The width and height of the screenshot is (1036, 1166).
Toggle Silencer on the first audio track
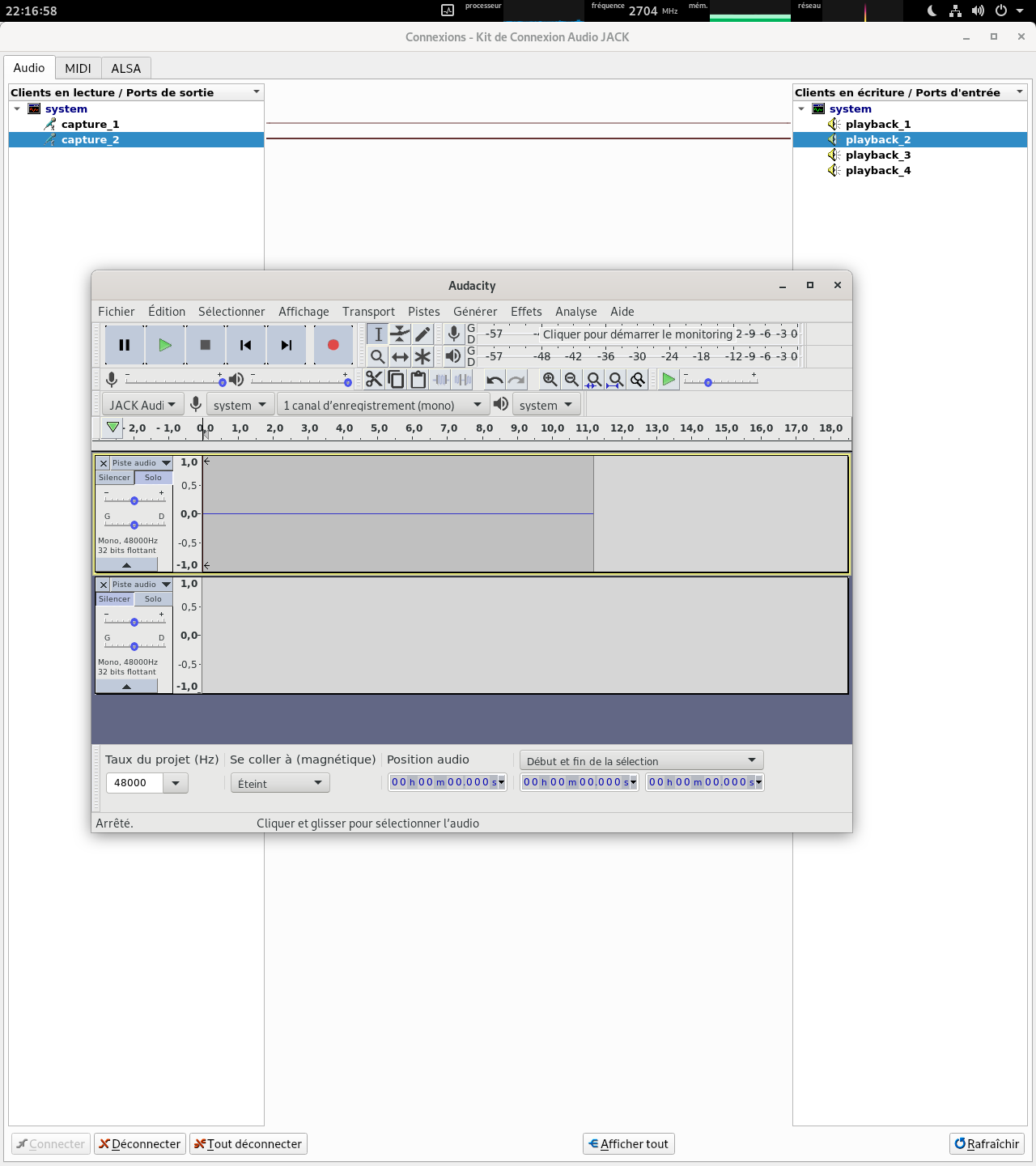(x=115, y=478)
